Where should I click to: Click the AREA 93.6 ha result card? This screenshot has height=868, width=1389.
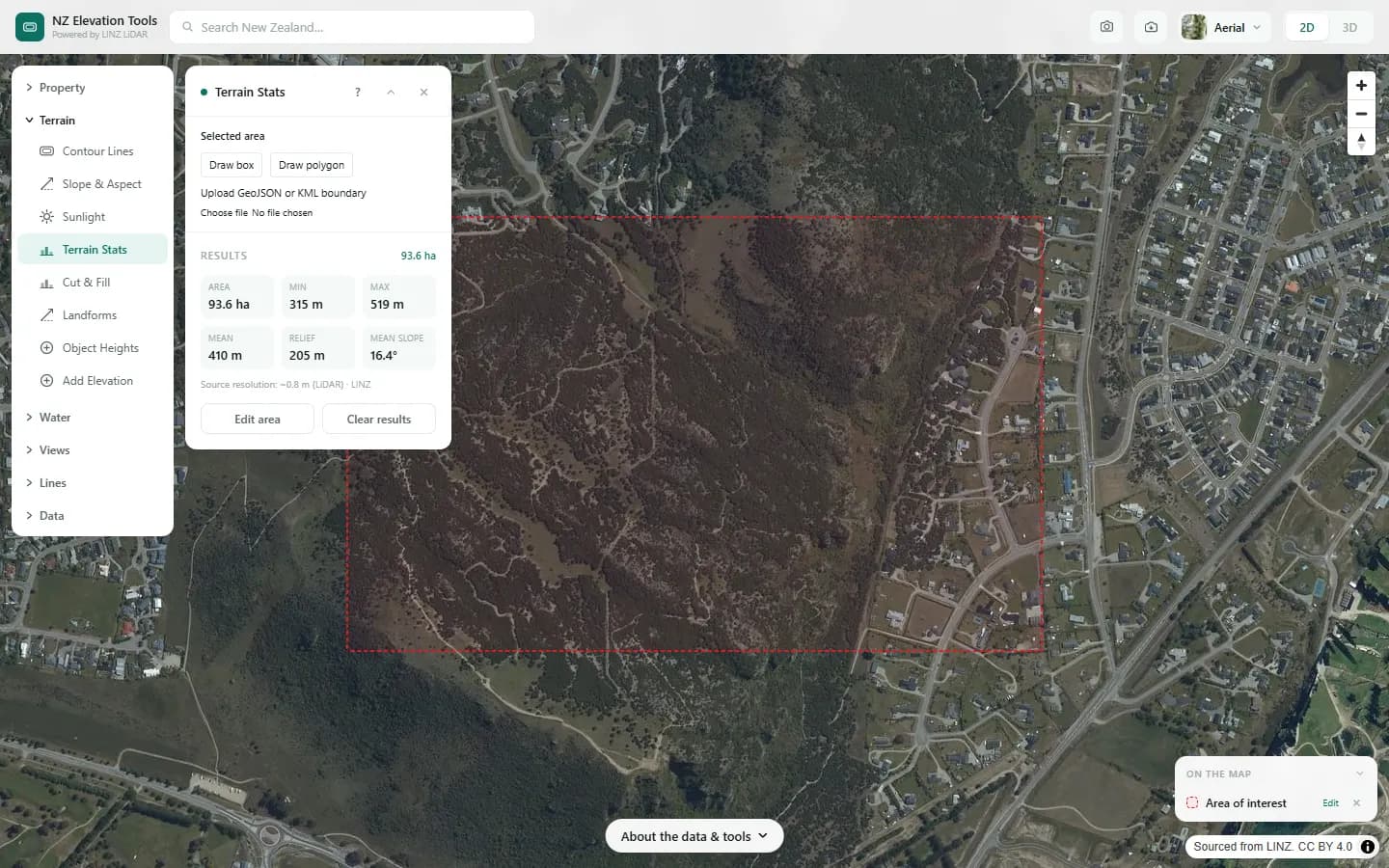pos(237,297)
